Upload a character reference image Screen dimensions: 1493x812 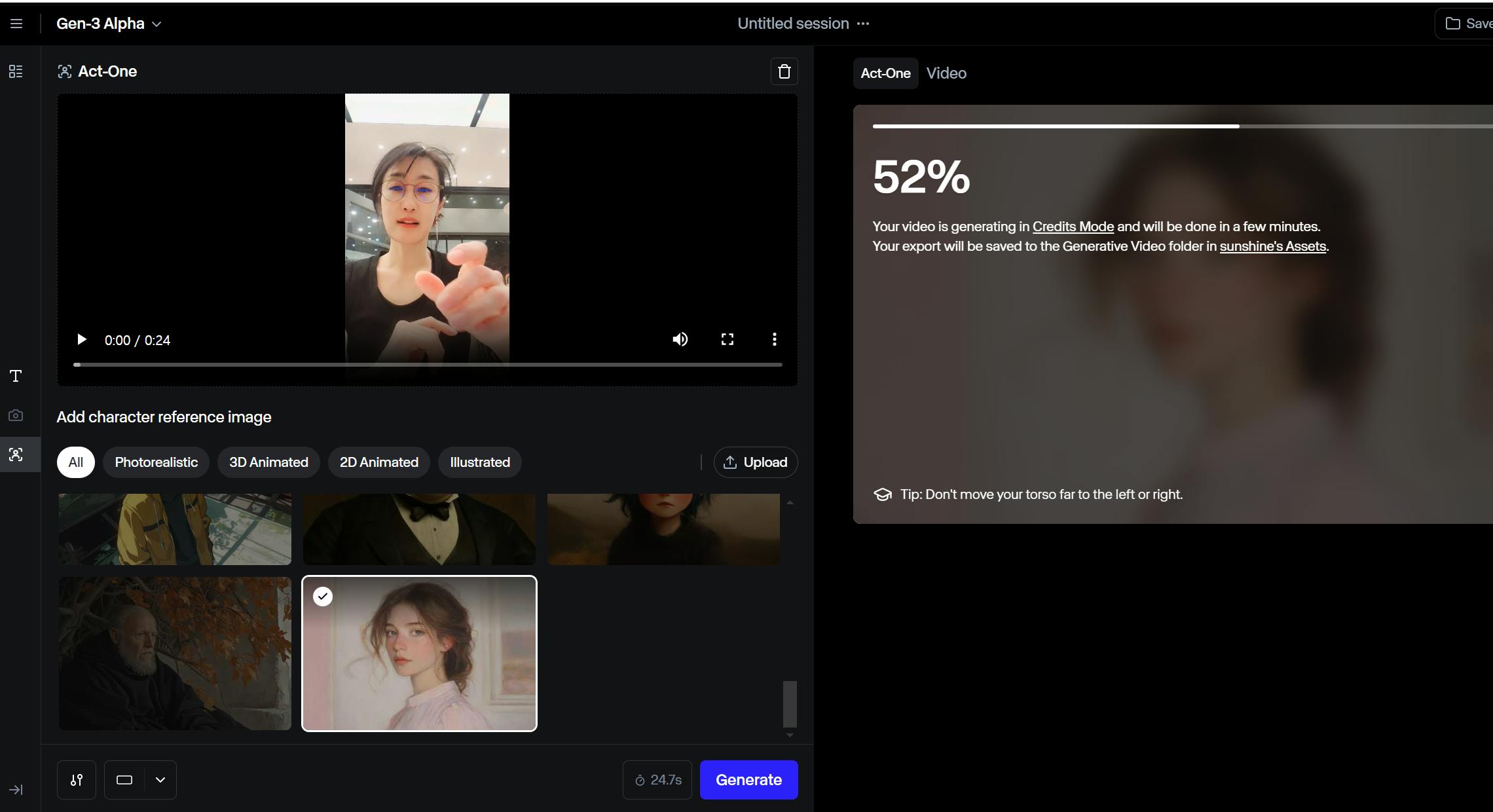(755, 462)
